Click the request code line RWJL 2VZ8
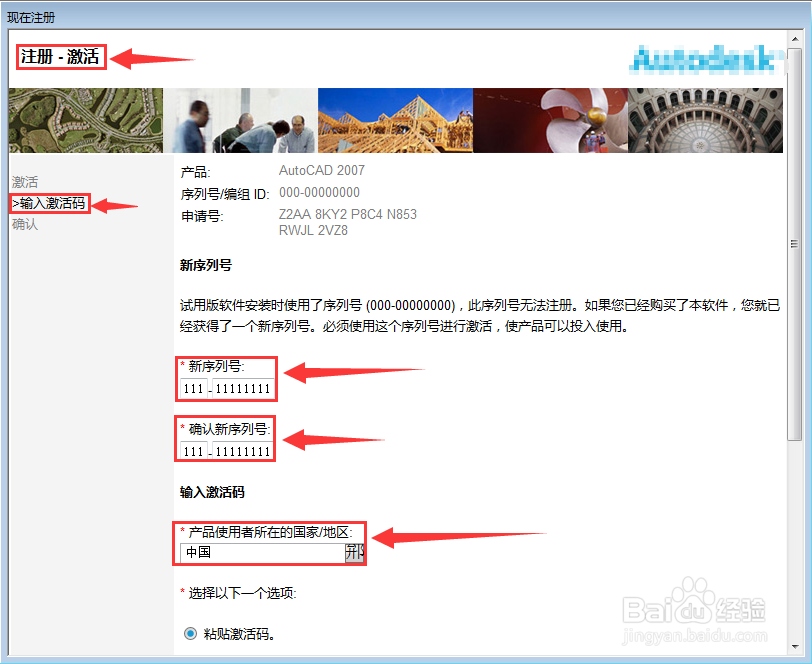This screenshot has width=812, height=664. coord(313,230)
